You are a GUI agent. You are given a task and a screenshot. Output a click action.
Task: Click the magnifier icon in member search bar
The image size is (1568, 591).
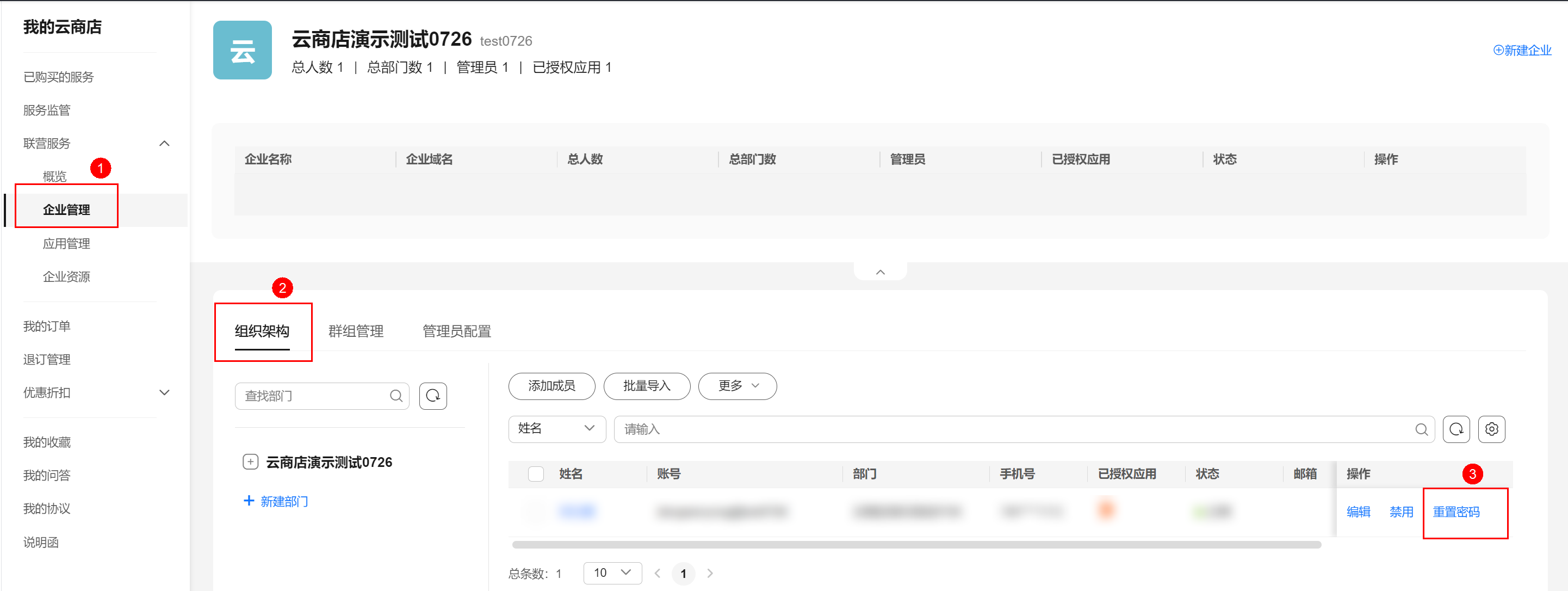1422,429
